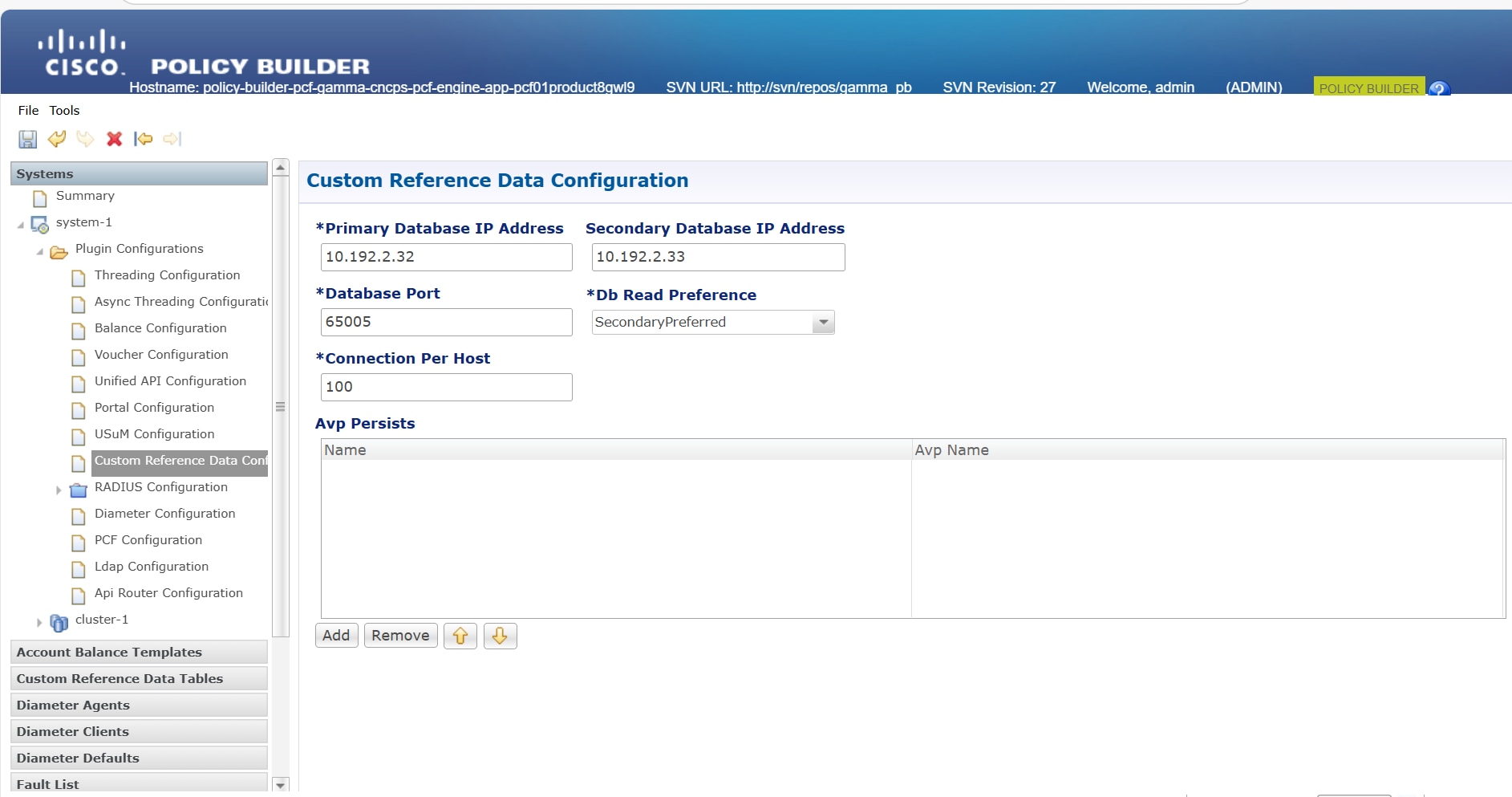Click the Primary Database IP Address field
The height and width of the screenshot is (797, 1512).
click(x=446, y=258)
